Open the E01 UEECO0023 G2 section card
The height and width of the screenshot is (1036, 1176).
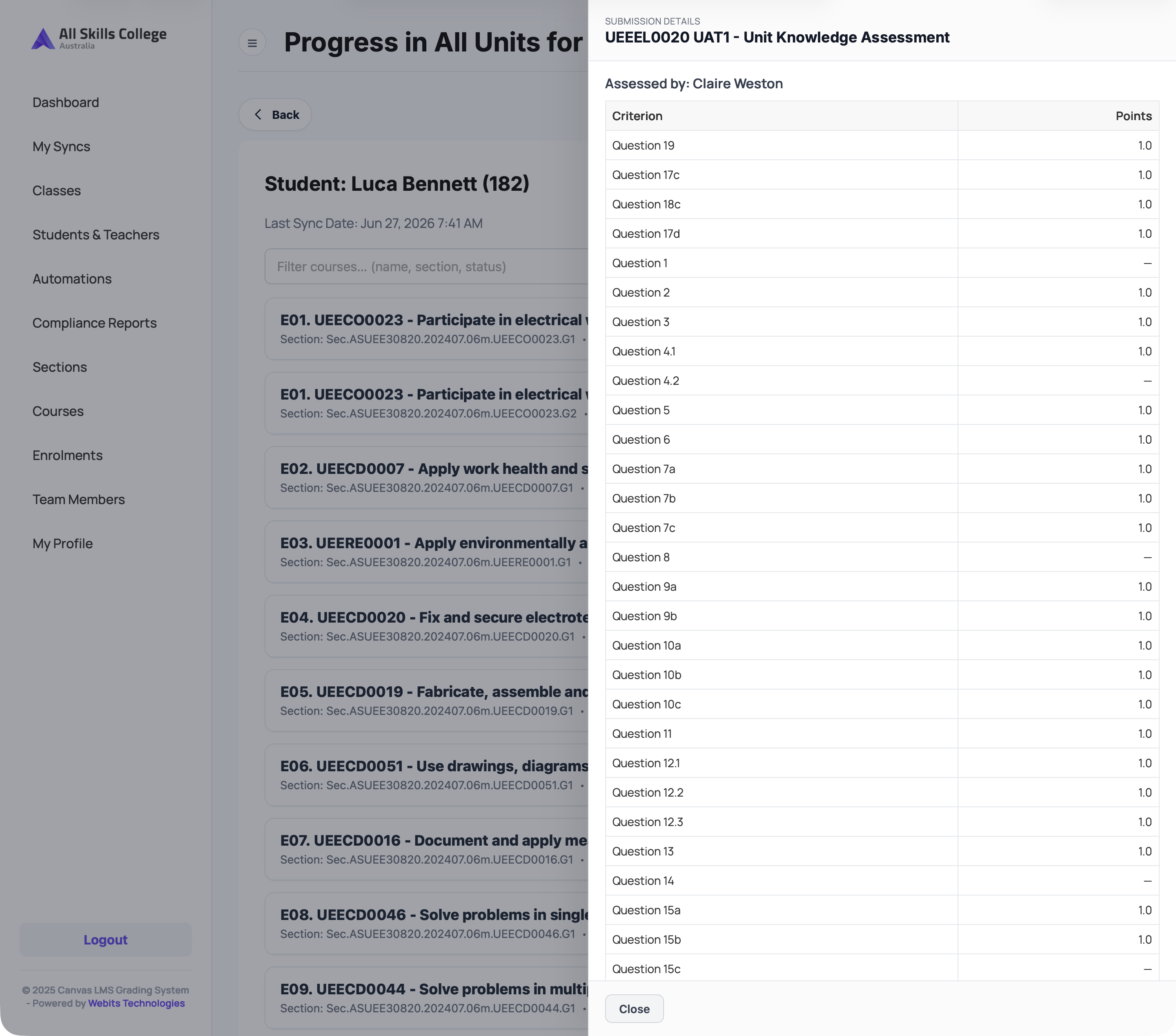tap(426, 403)
